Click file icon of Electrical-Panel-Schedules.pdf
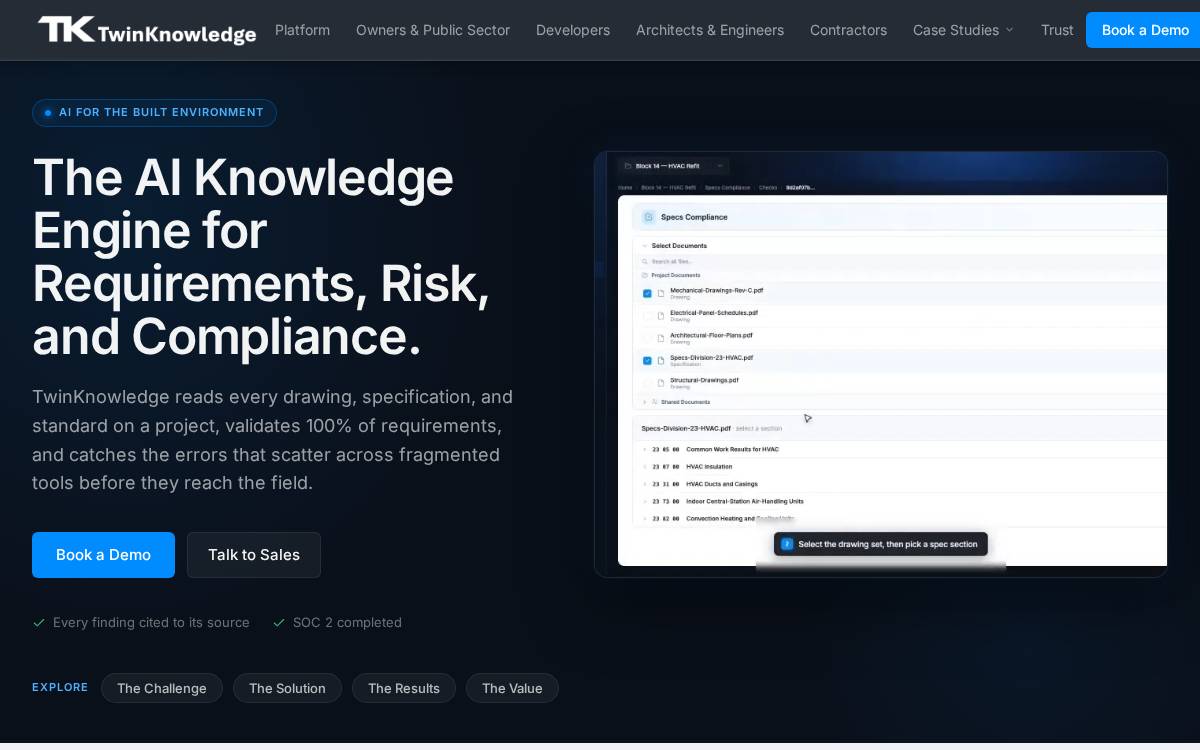The width and height of the screenshot is (1200, 750). pos(661,316)
